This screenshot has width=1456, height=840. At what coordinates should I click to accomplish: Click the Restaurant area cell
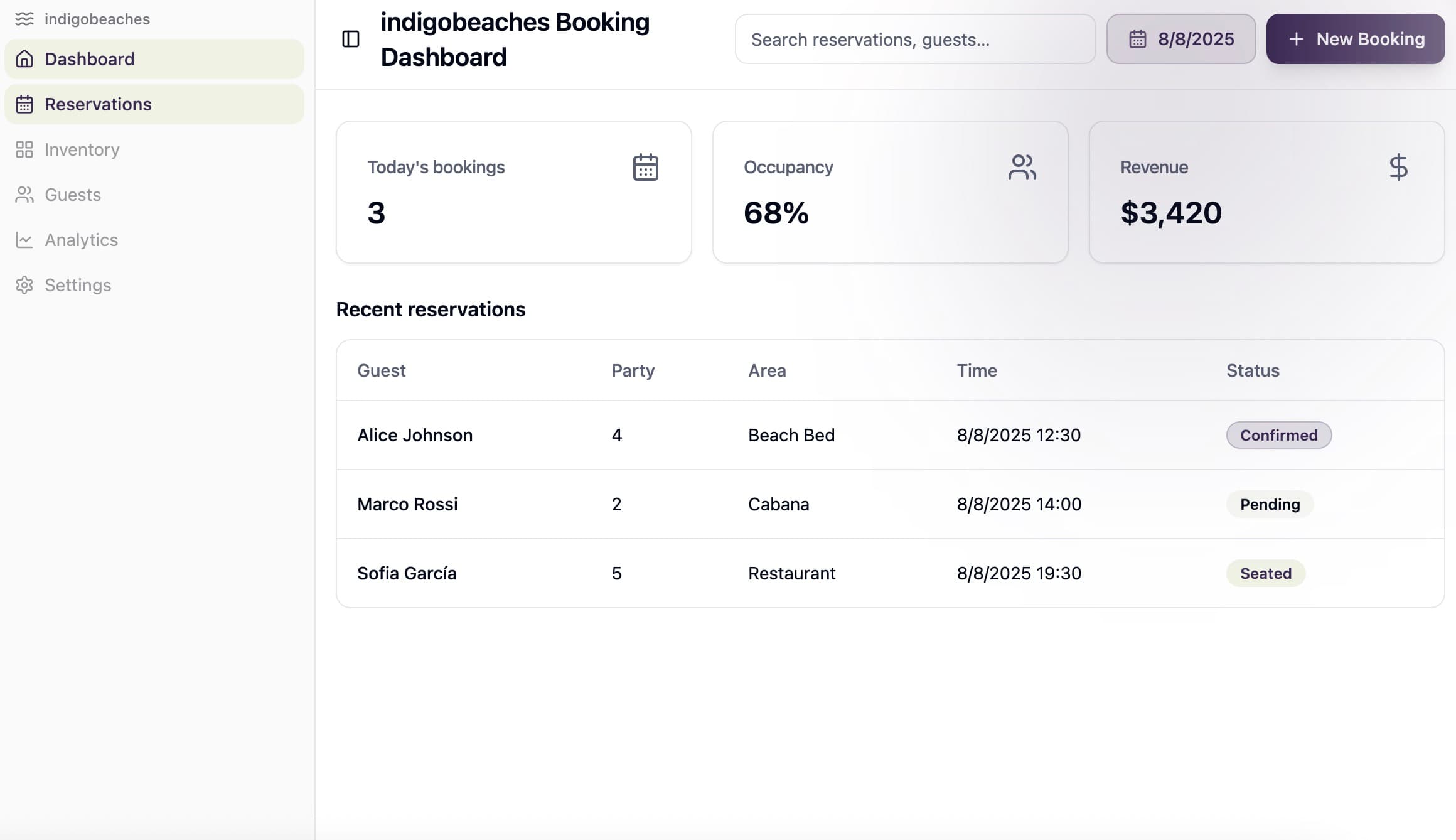[791, 573]
